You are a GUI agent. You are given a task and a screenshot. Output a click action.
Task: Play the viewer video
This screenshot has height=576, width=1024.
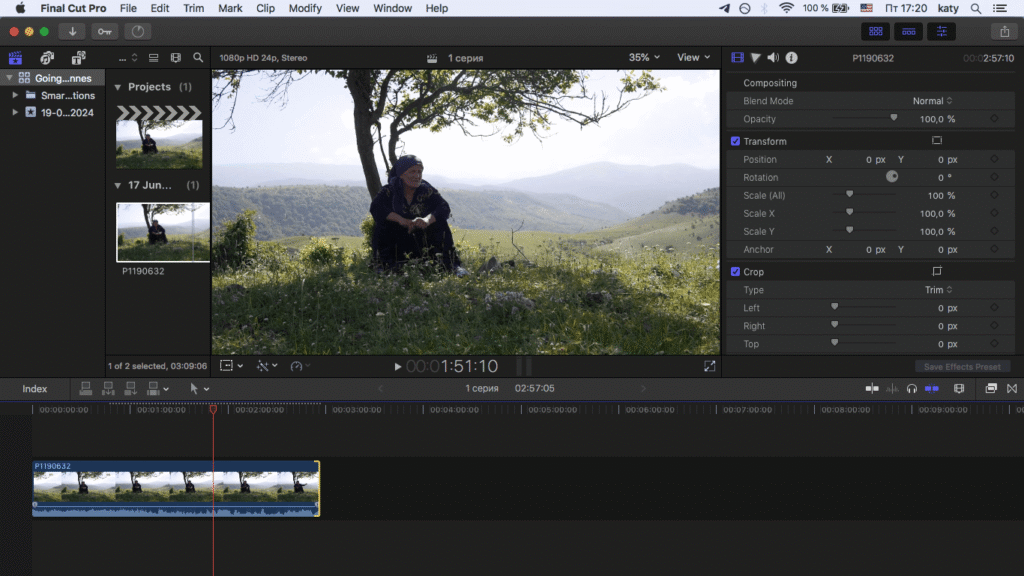[x=397, y=367]
